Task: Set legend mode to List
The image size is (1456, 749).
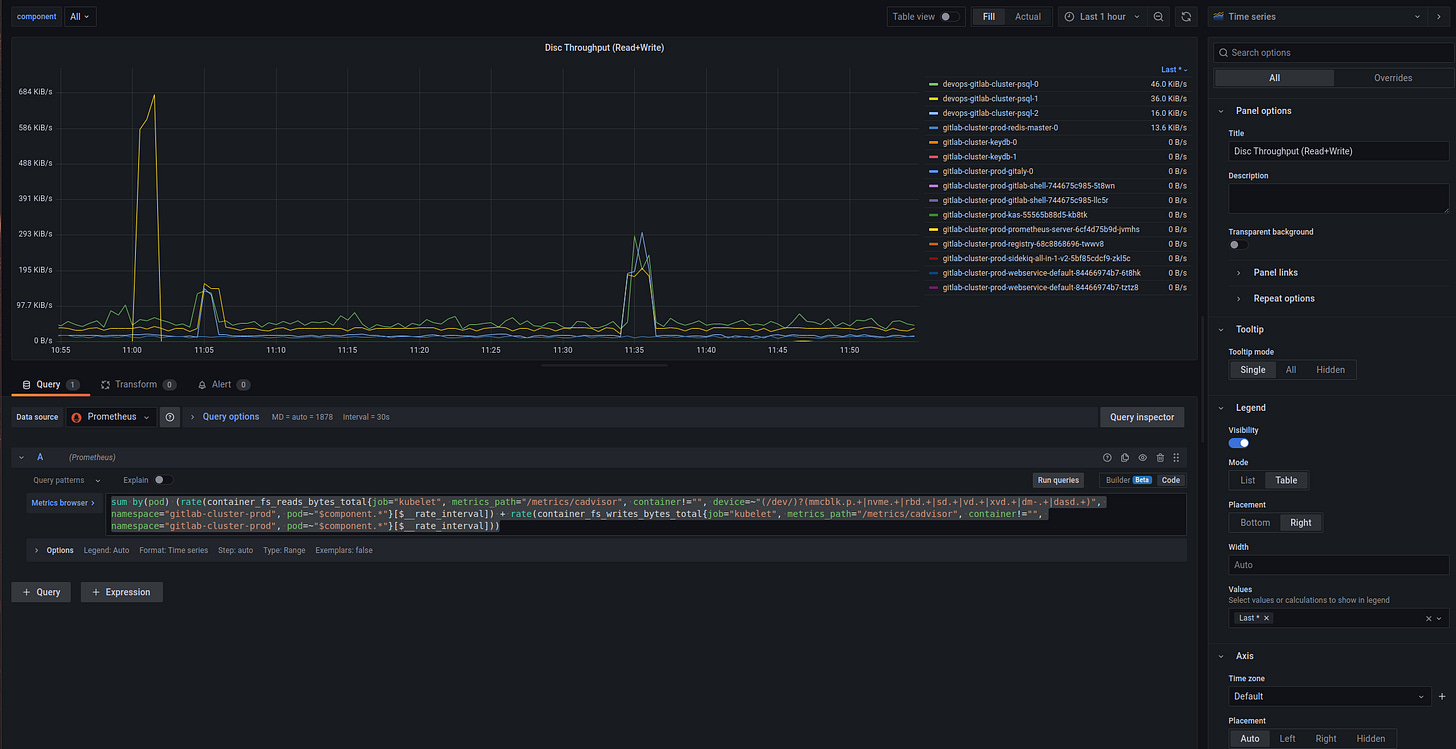Action: coord(1247,480)
